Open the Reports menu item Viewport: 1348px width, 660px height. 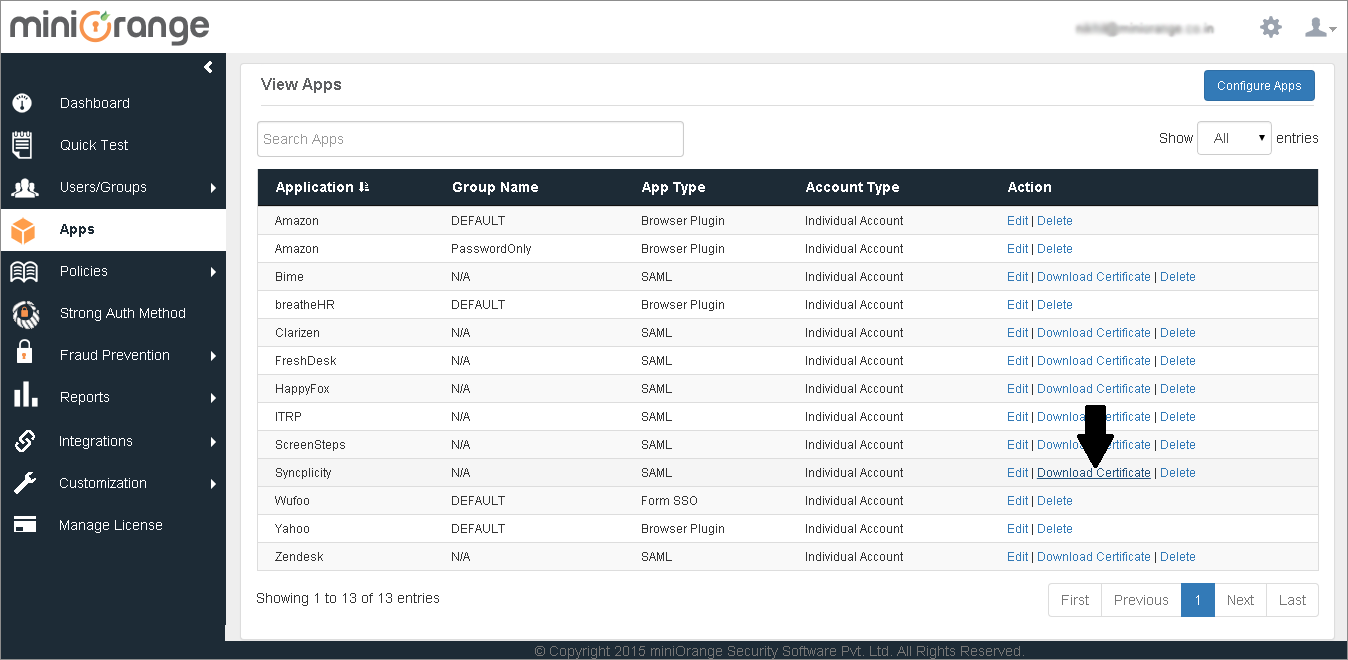click(85, 397)
